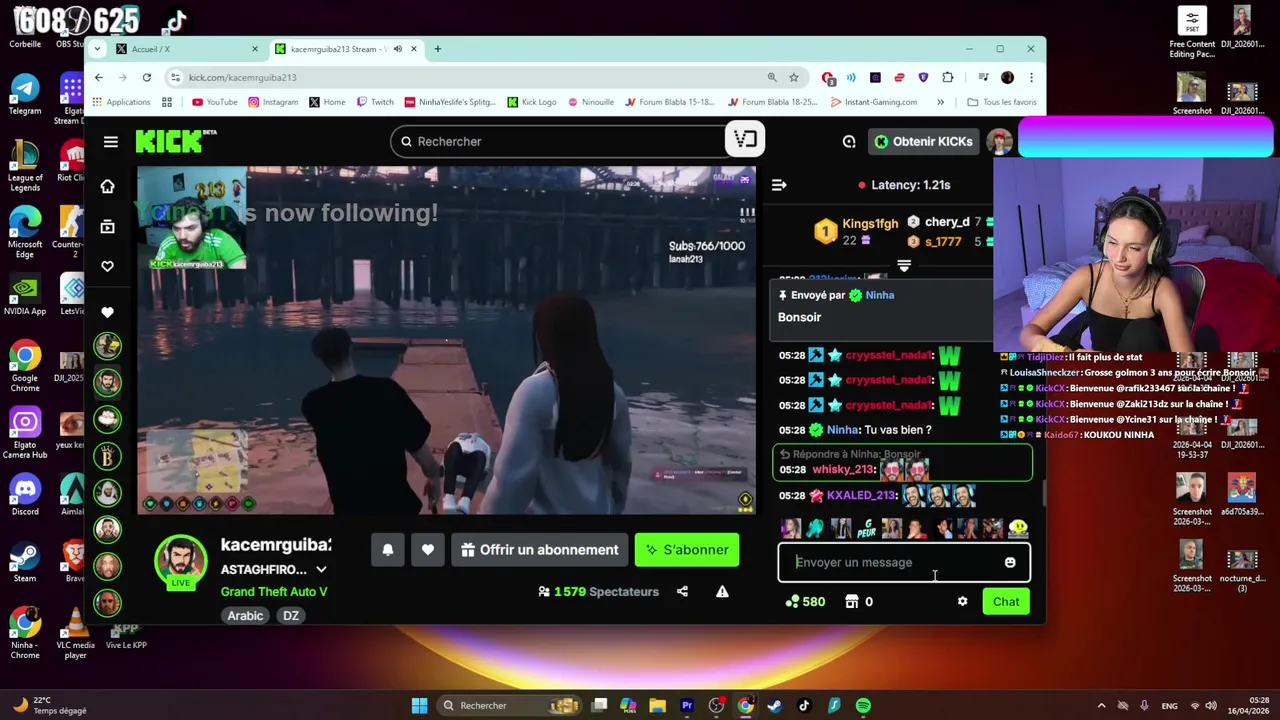Mute the tab audio speaker icon
The height and width of the screenshot is (720, 1280).
(x=398, y=49)
